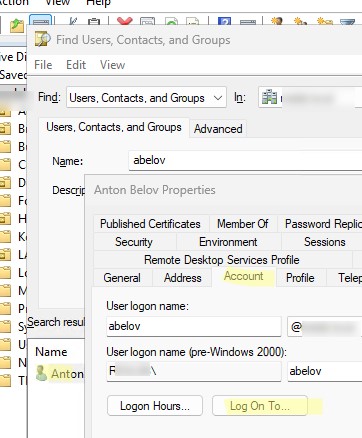Open the File menu in Find dialog

pos(43,65)
